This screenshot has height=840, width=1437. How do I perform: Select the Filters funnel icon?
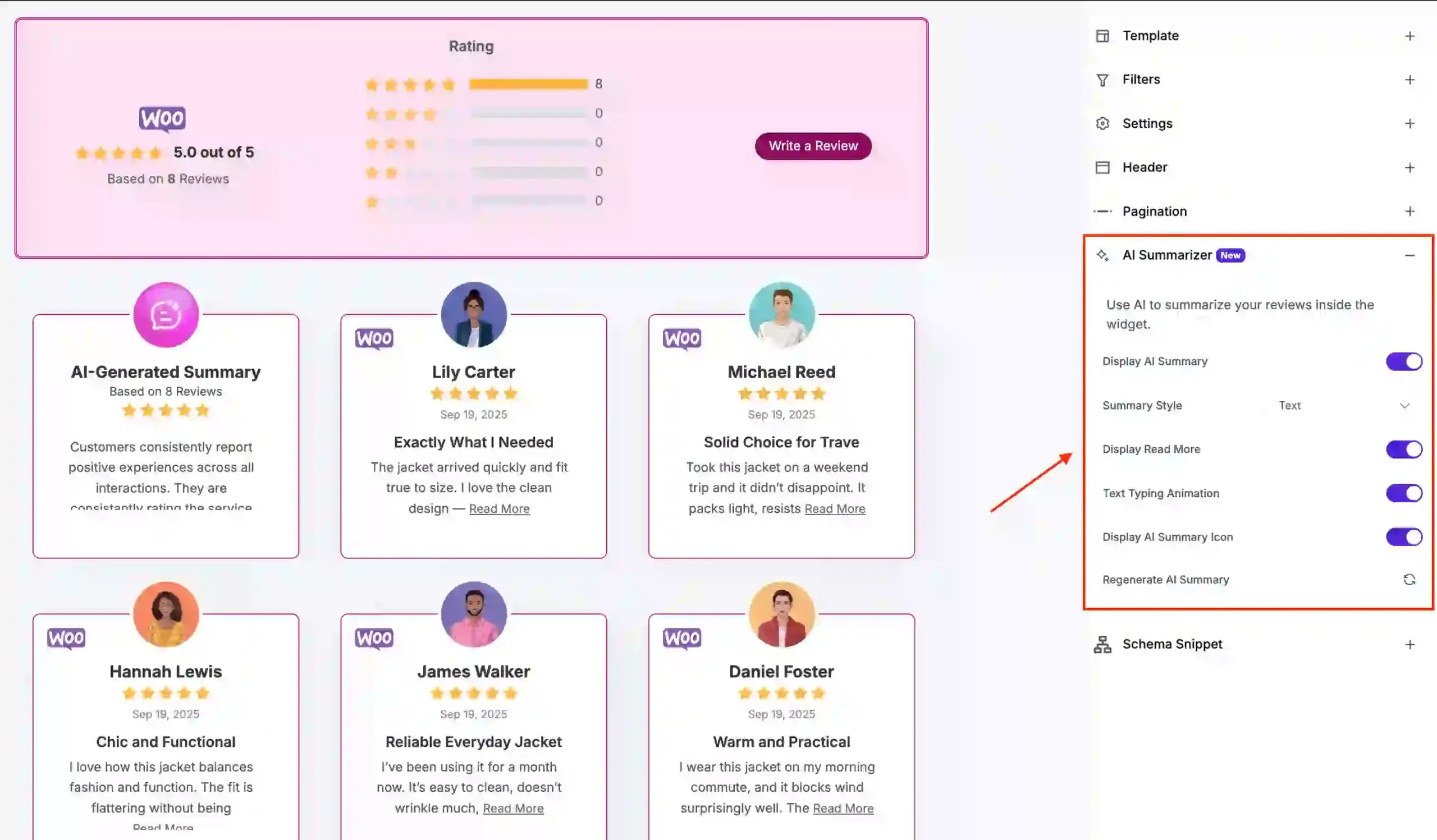1104,80
